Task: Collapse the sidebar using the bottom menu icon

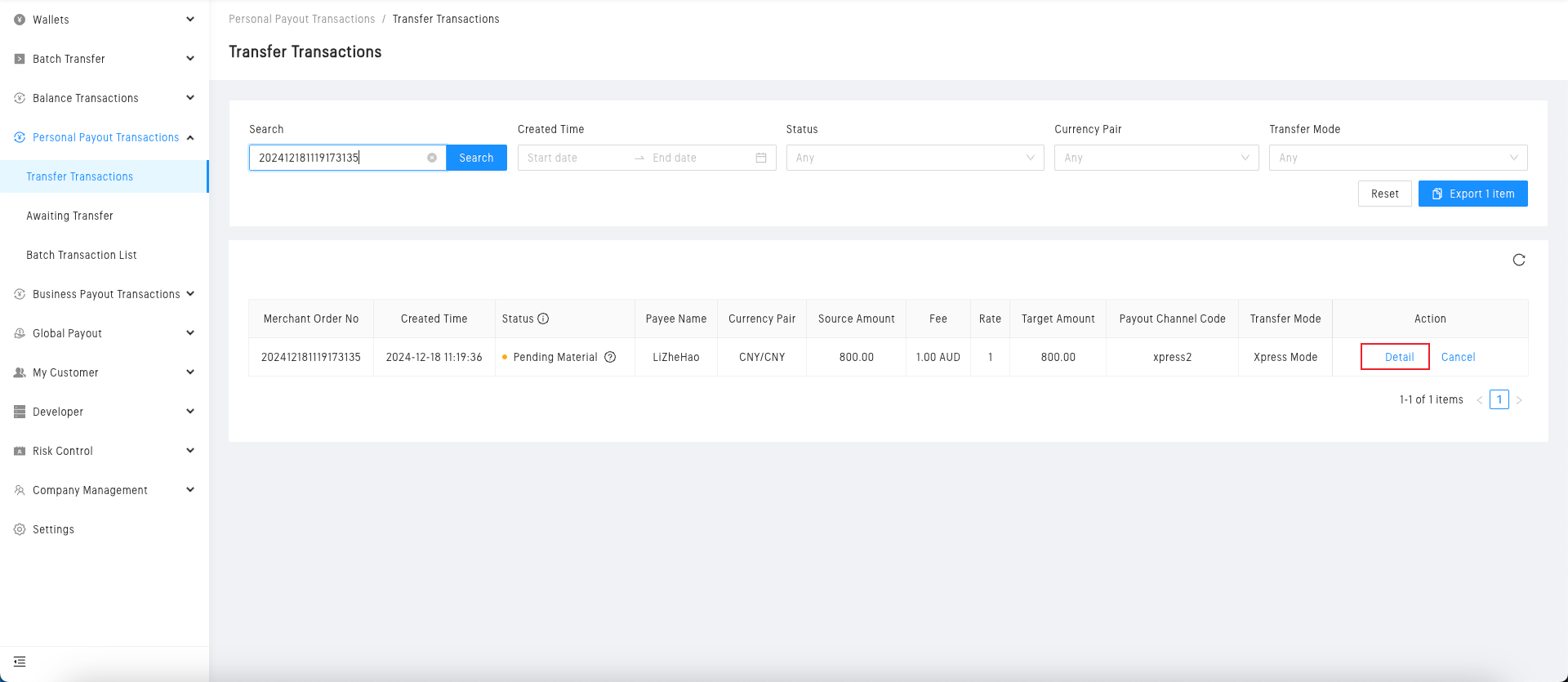Action: coord(20,662)
